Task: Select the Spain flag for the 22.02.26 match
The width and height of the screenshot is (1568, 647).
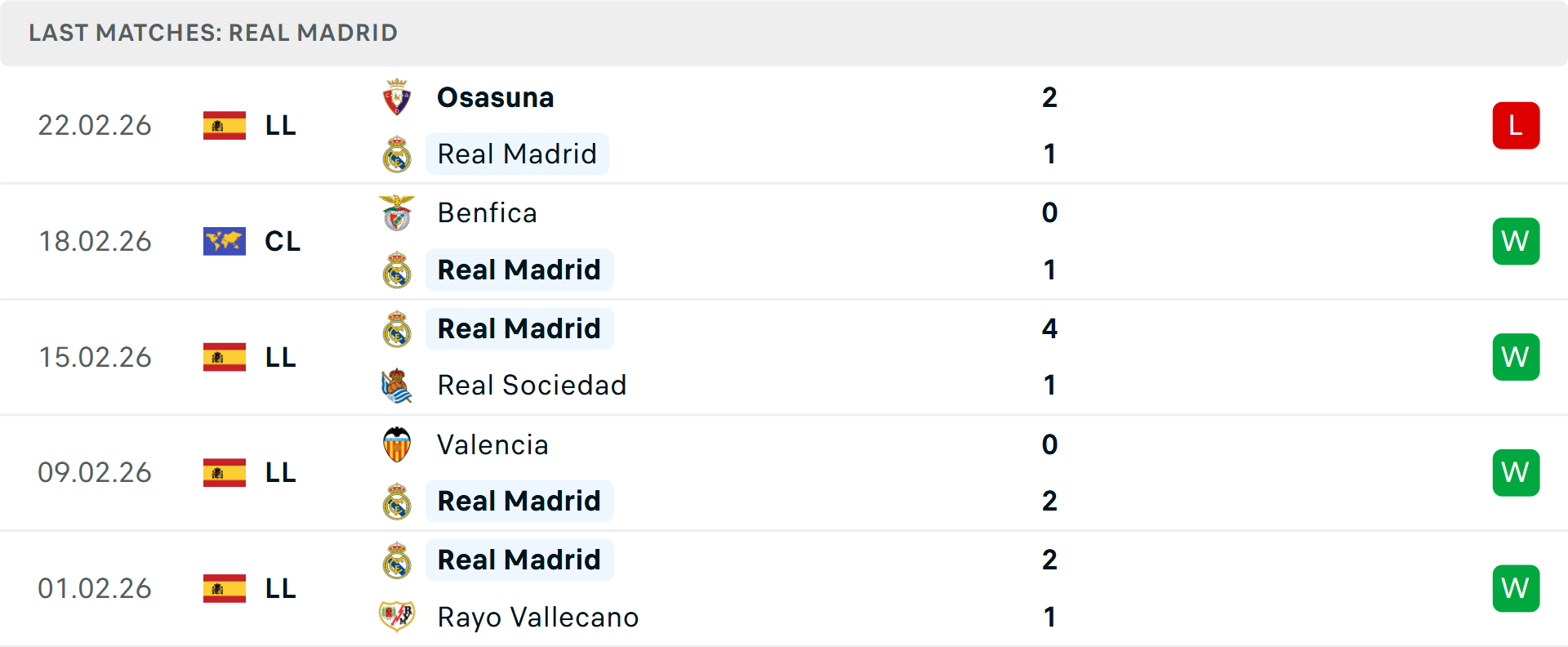Action: 224,125
